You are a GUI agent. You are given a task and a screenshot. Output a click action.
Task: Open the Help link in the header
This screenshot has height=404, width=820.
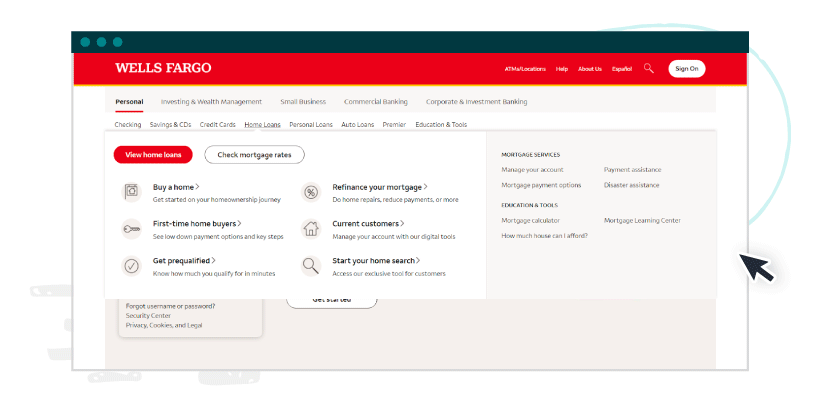(562, 69)
